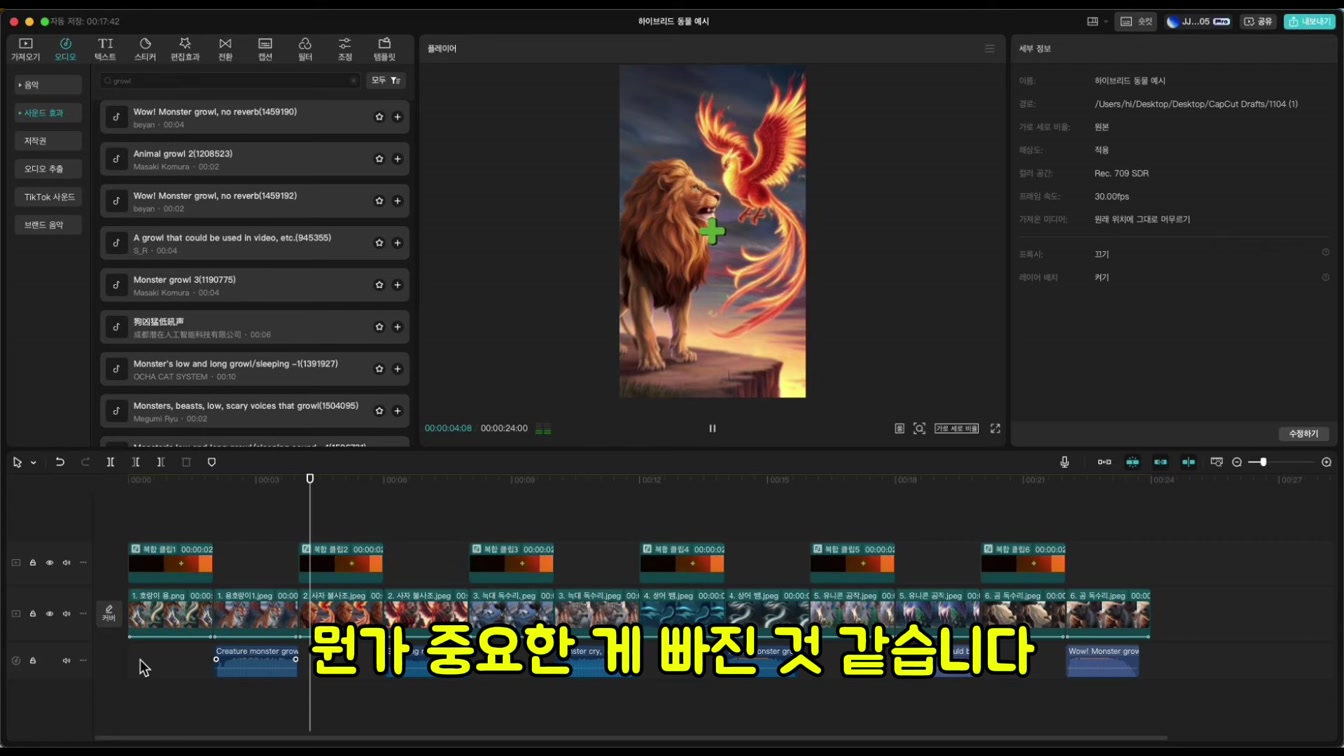Collapse the 사운드 효과 category
The image size is (1344, 756).
[x=47, y=113]
